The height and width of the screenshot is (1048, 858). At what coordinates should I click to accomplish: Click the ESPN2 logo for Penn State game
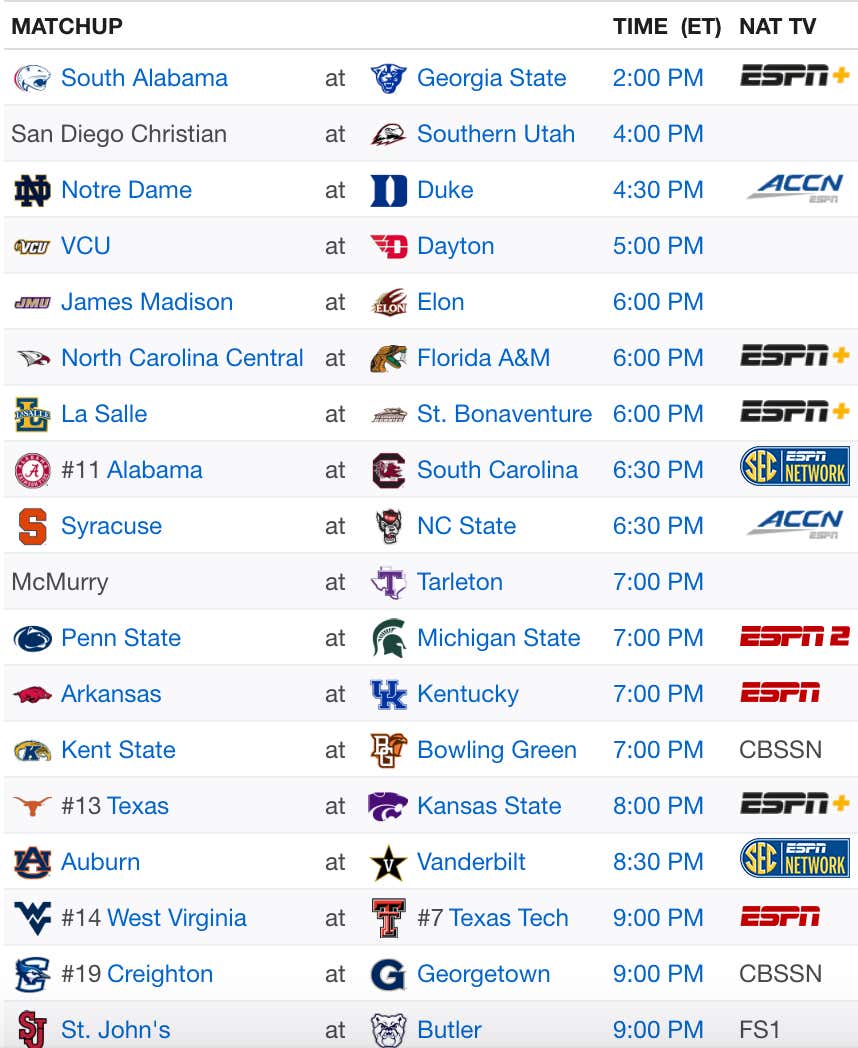click(795, 637)
